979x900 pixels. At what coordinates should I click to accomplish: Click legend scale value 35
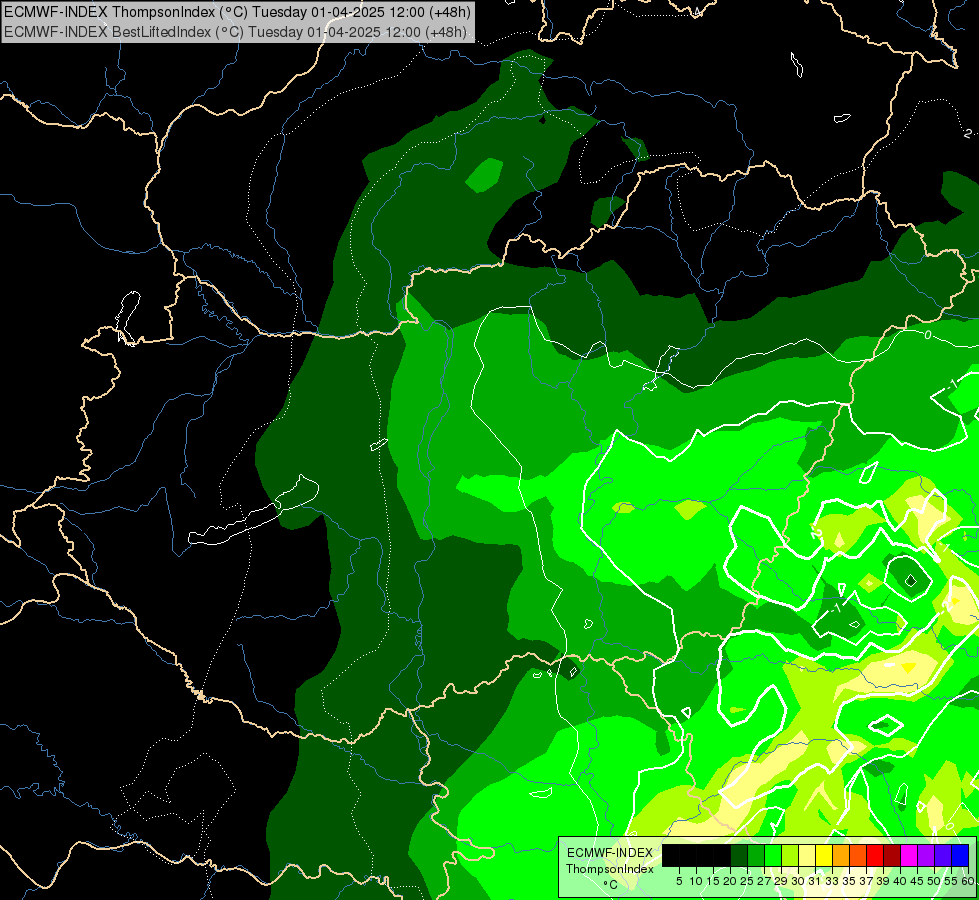pyautogui.click(x=849, y=881)
